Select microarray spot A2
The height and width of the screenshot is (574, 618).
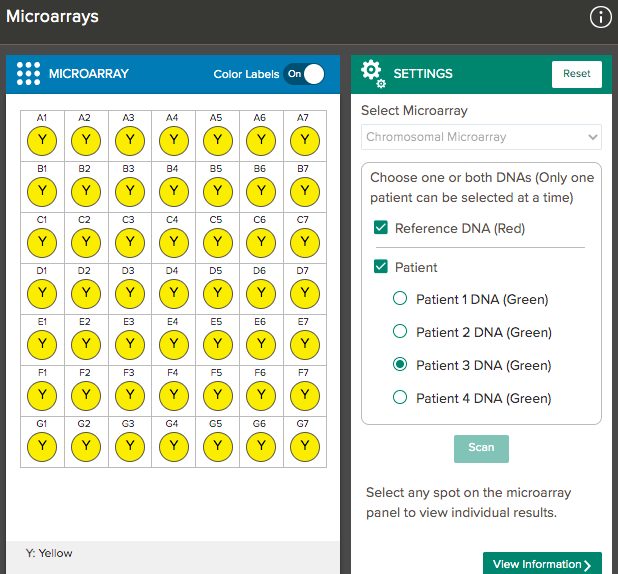point(86,141)
